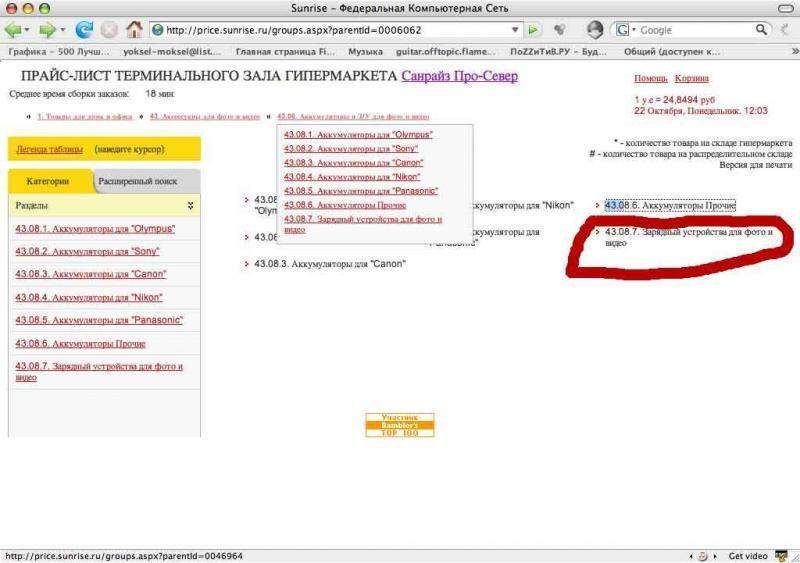This screenshot has height=563, width=800.
Task: Click the status bar icon right of 'Get video'
Action: coord(781,556)
